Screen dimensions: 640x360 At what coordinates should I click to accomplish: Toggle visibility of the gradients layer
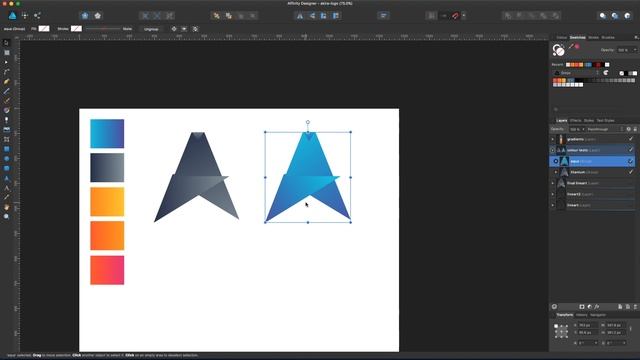click(x=631, y=139)
